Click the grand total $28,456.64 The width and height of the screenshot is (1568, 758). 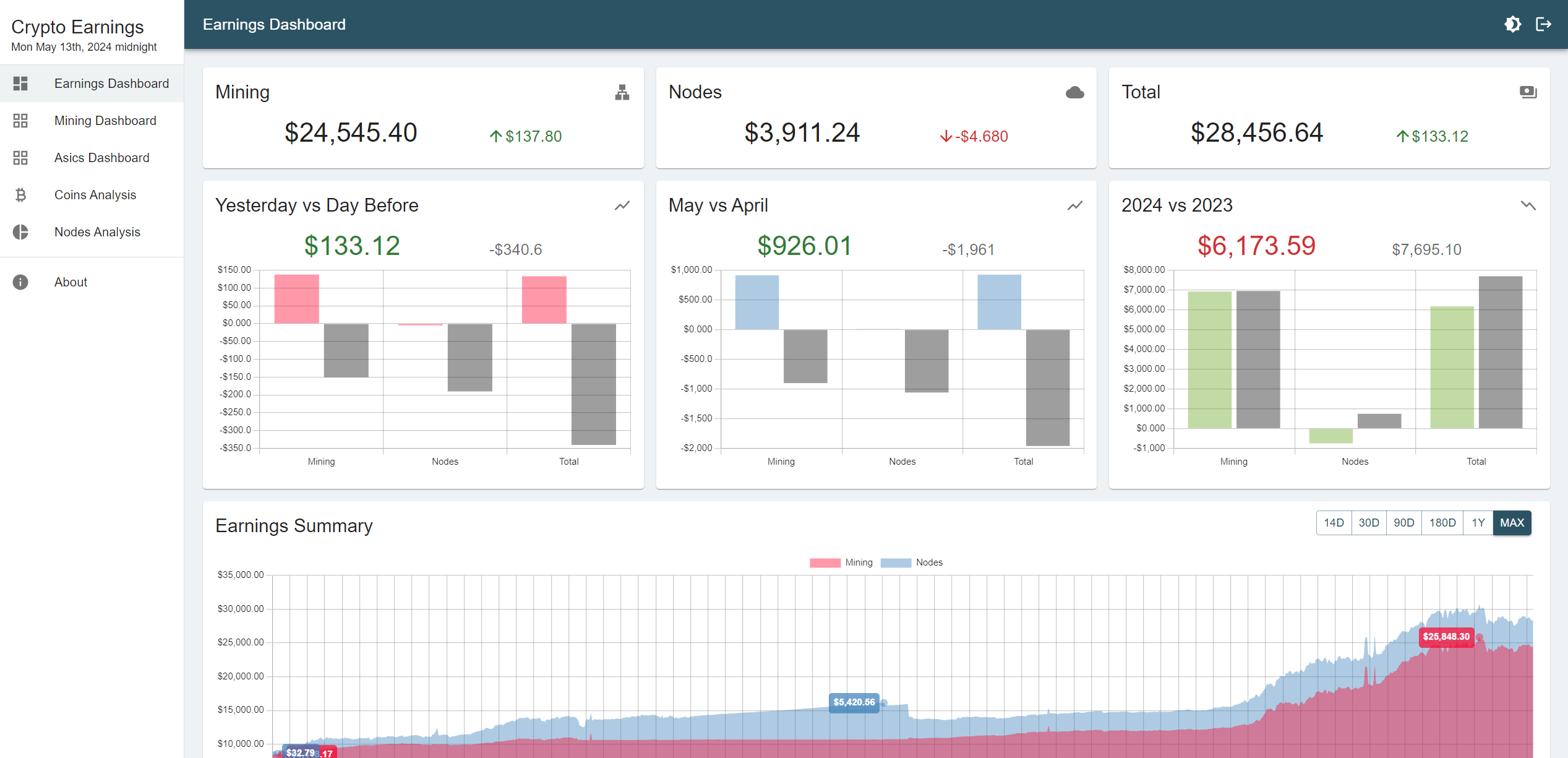[x=1257, y=132]
